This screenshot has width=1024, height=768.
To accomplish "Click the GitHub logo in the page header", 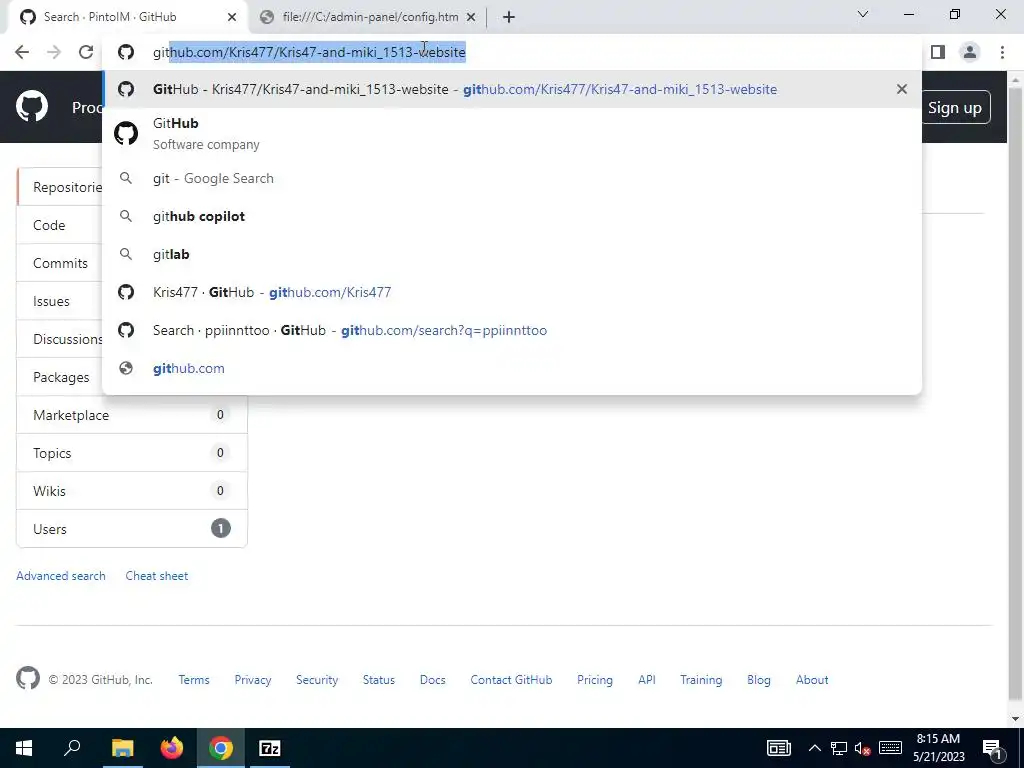I will [x=31, y=106].
